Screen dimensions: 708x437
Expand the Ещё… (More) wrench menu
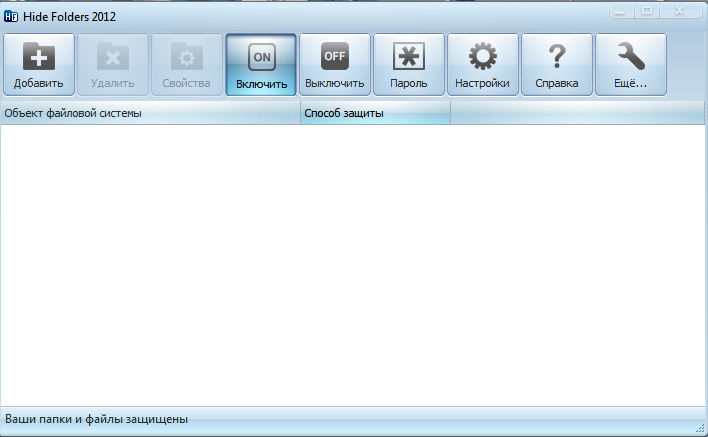(631, 65)
